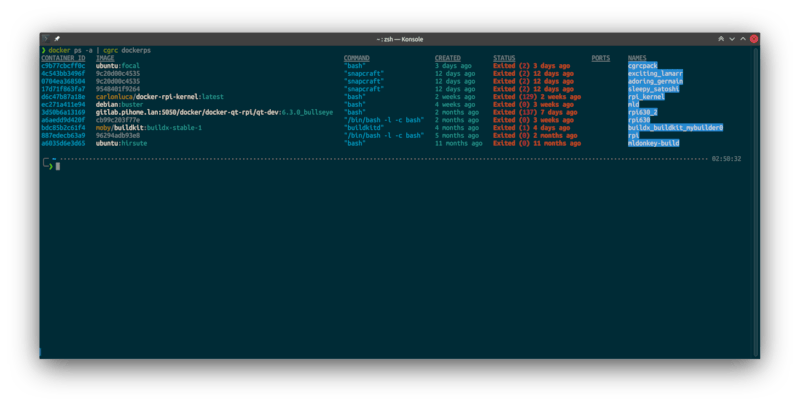The width and height of the screenshot is (800, 406).
Task: Click container ID d6c47b87a18e
Action: point(63,97)
